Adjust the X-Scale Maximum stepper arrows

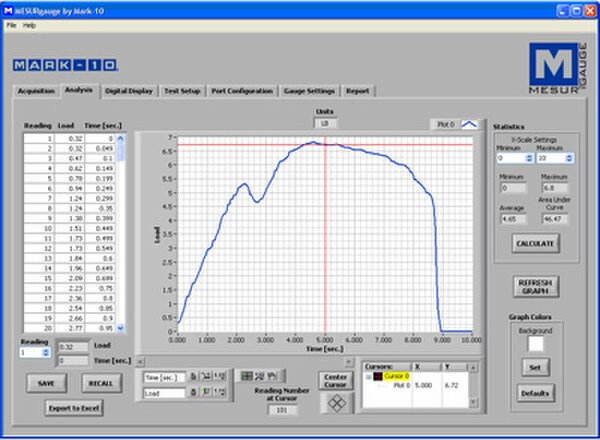(569, 158)
